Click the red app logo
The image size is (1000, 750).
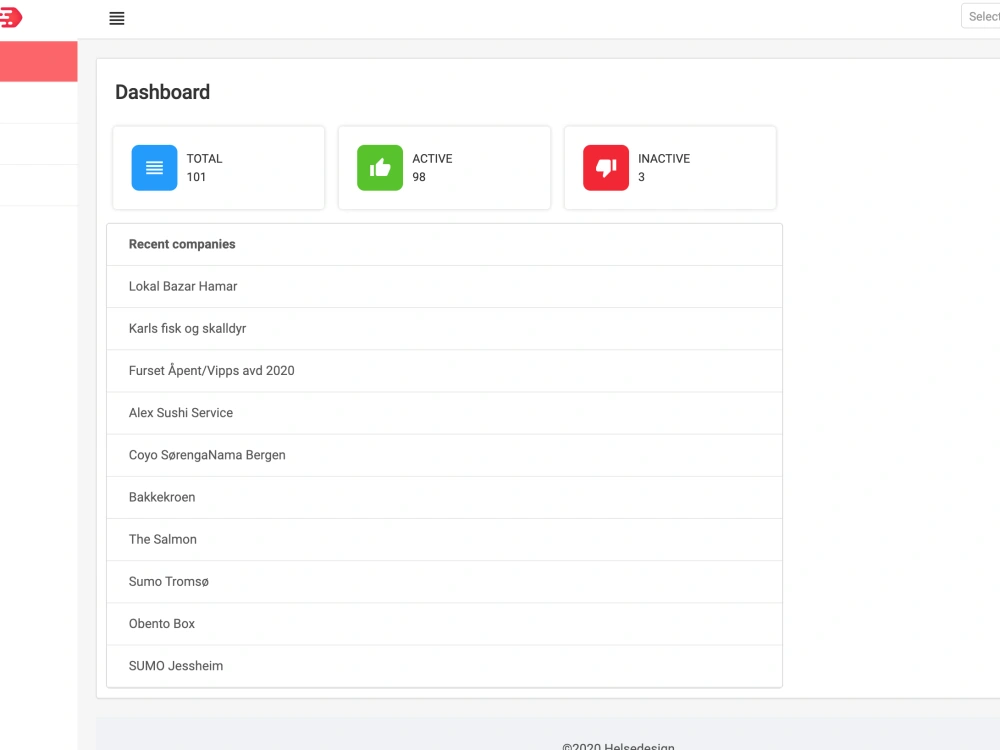tap(11, 17)
